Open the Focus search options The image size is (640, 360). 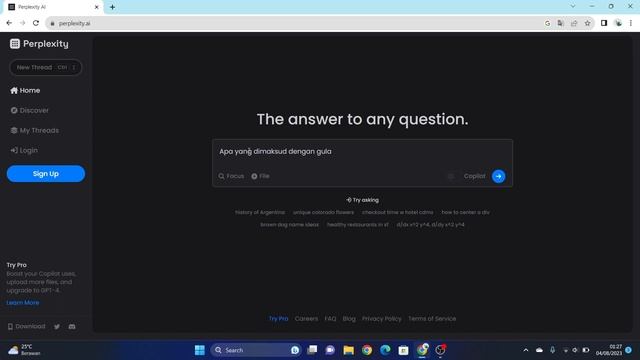tap(231, 176)
